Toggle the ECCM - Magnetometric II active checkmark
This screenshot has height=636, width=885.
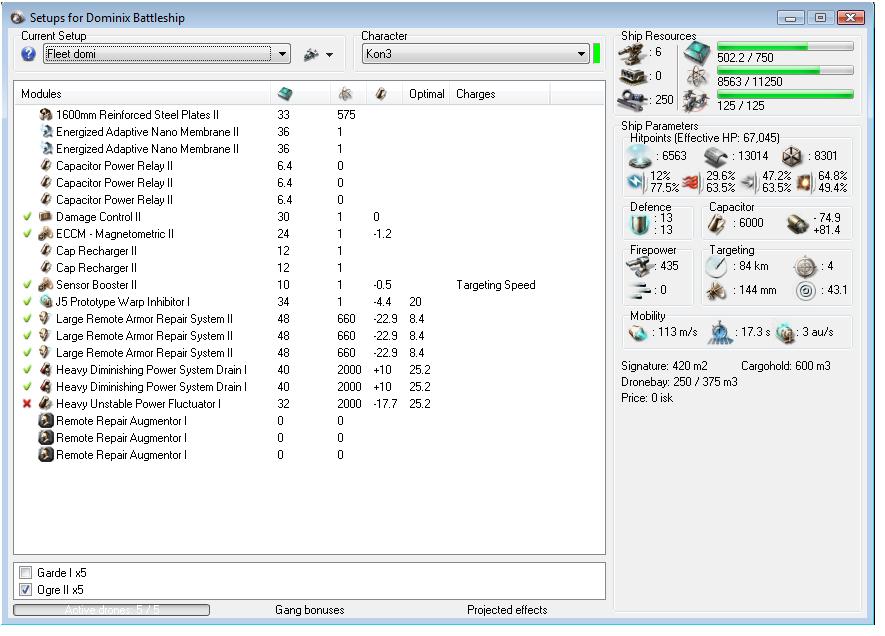[x=27, y=234]
